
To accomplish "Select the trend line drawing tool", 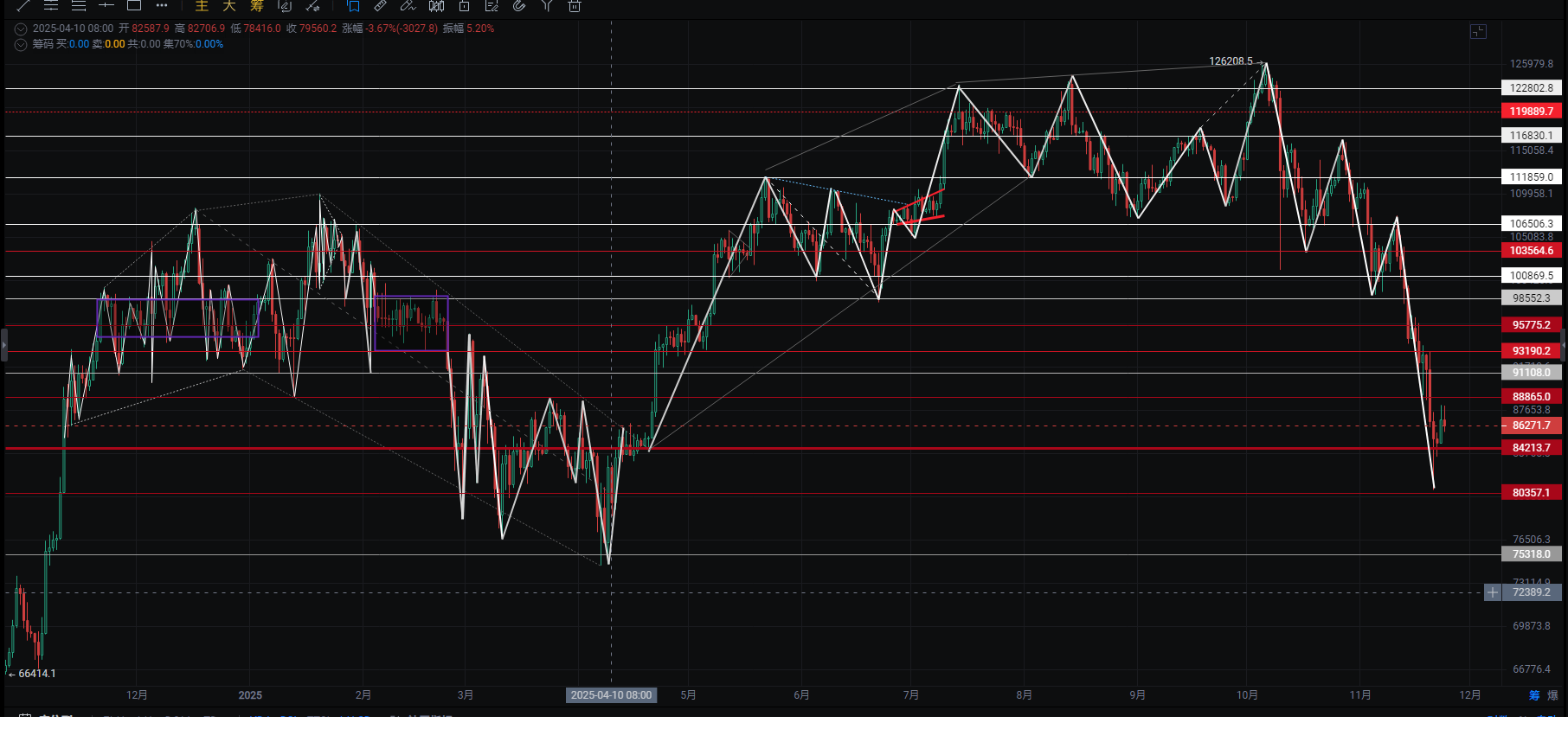I will click(23, 5).
